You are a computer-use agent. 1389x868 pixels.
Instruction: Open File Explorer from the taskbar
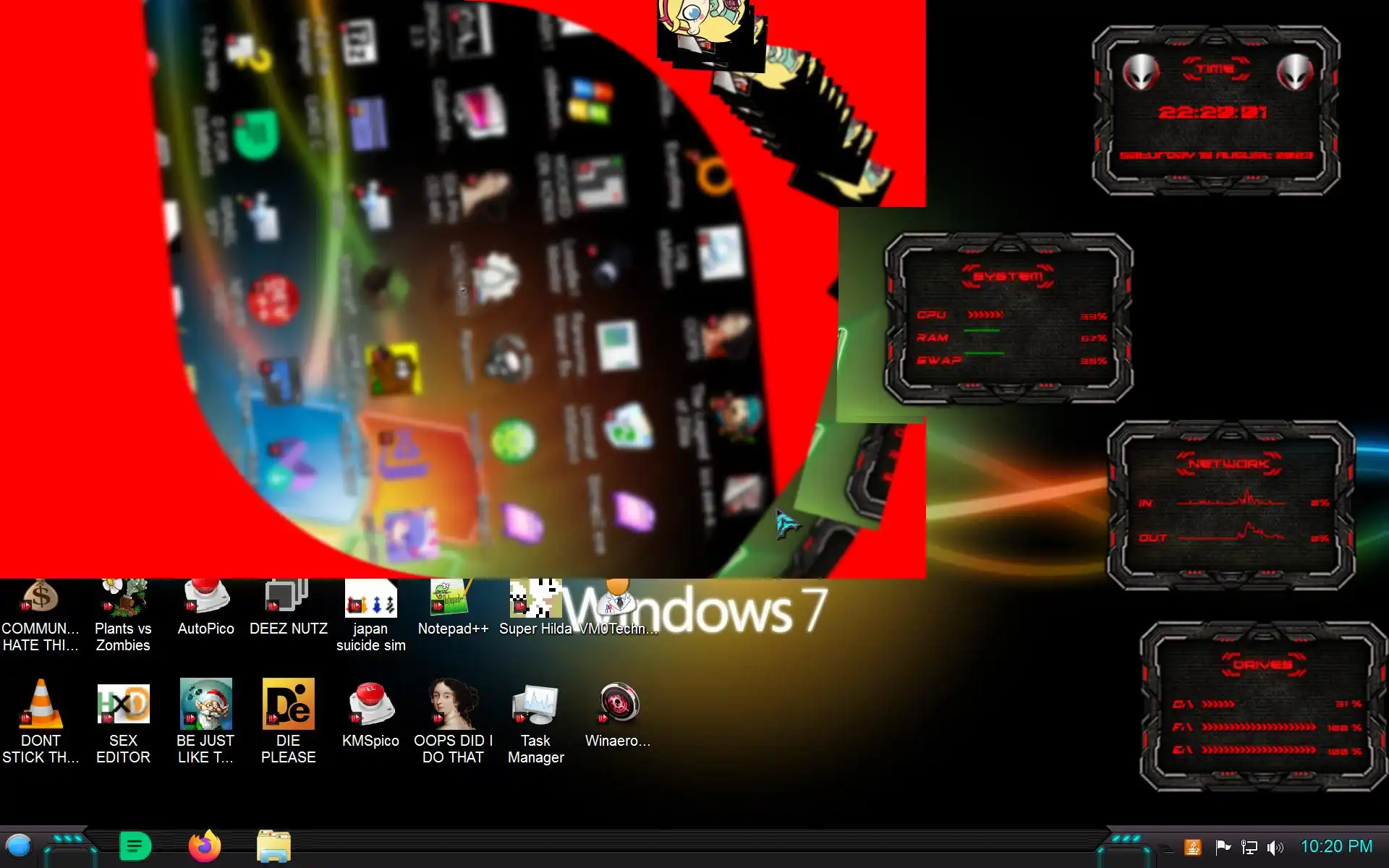tap(273, 846)
